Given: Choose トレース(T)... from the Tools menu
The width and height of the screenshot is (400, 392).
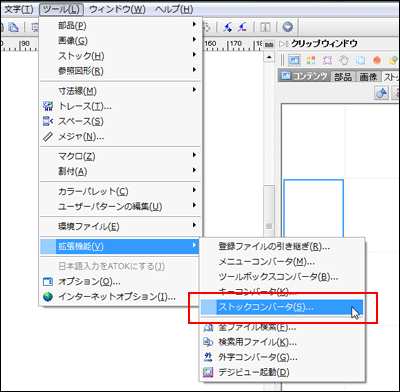Looking at the screenshot, I should pyautogui.click(x=121, y=106).
